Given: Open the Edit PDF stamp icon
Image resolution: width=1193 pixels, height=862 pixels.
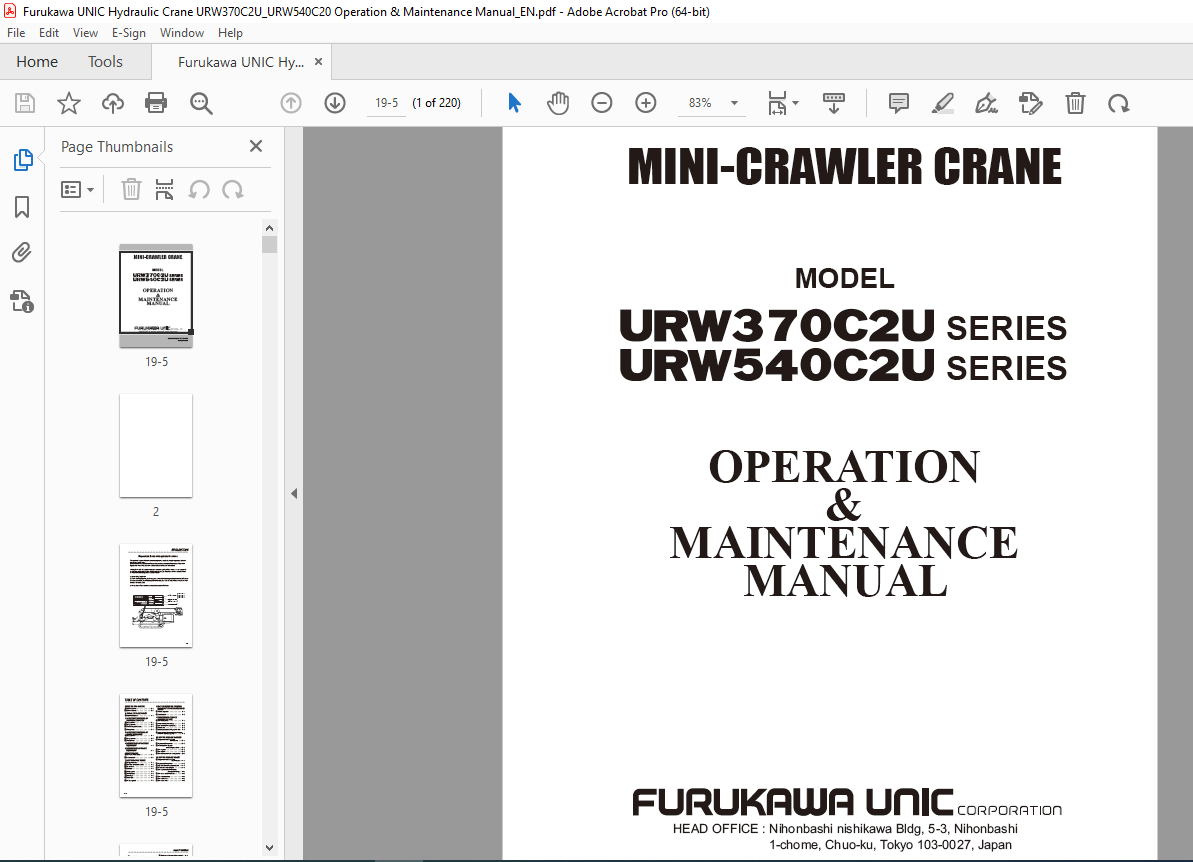Looking at the screenshot, I should [1030, 103].
